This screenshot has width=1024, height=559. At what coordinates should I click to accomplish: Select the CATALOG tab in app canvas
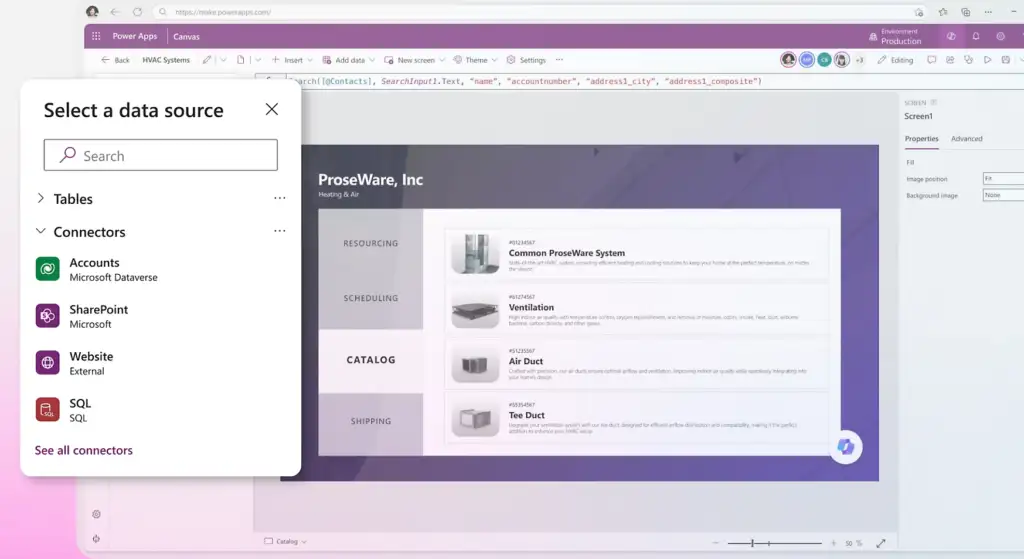[371, 360]
